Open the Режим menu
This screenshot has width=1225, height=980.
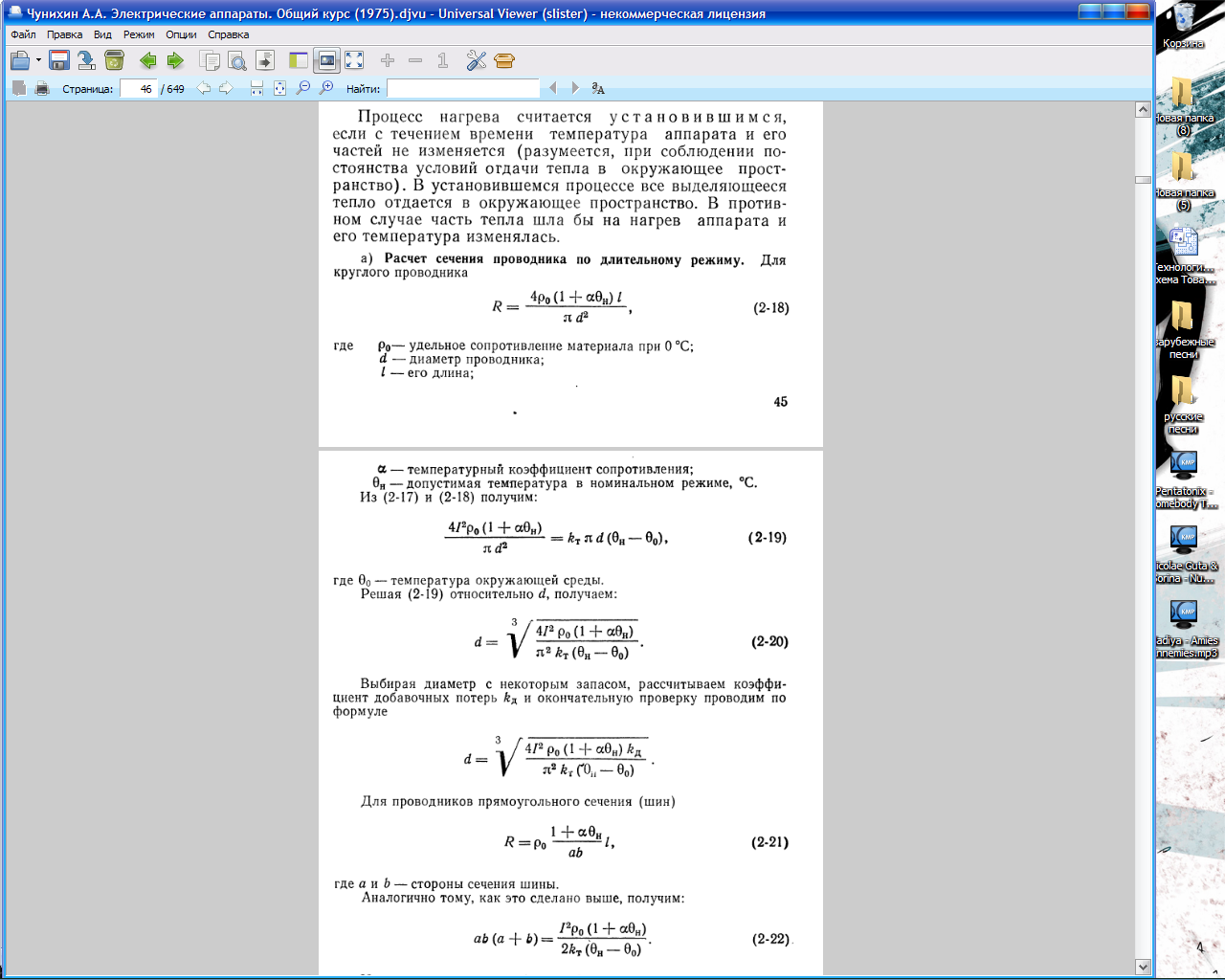coord(139,34)
